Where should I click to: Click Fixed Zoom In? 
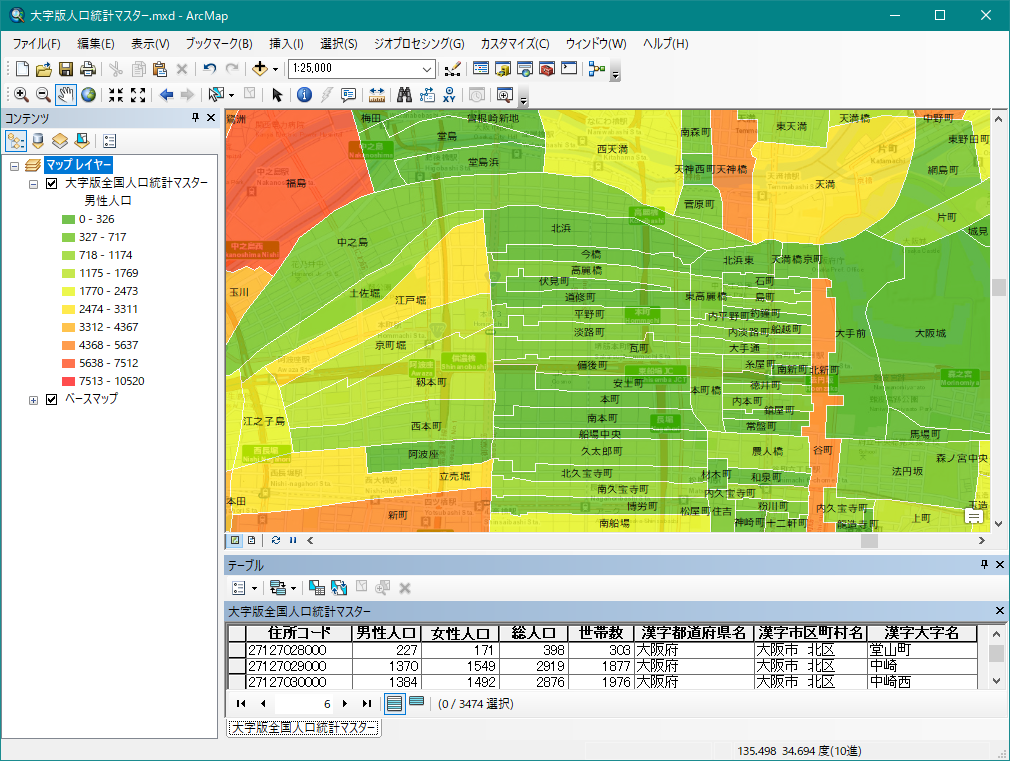click(x=116, y=95)
